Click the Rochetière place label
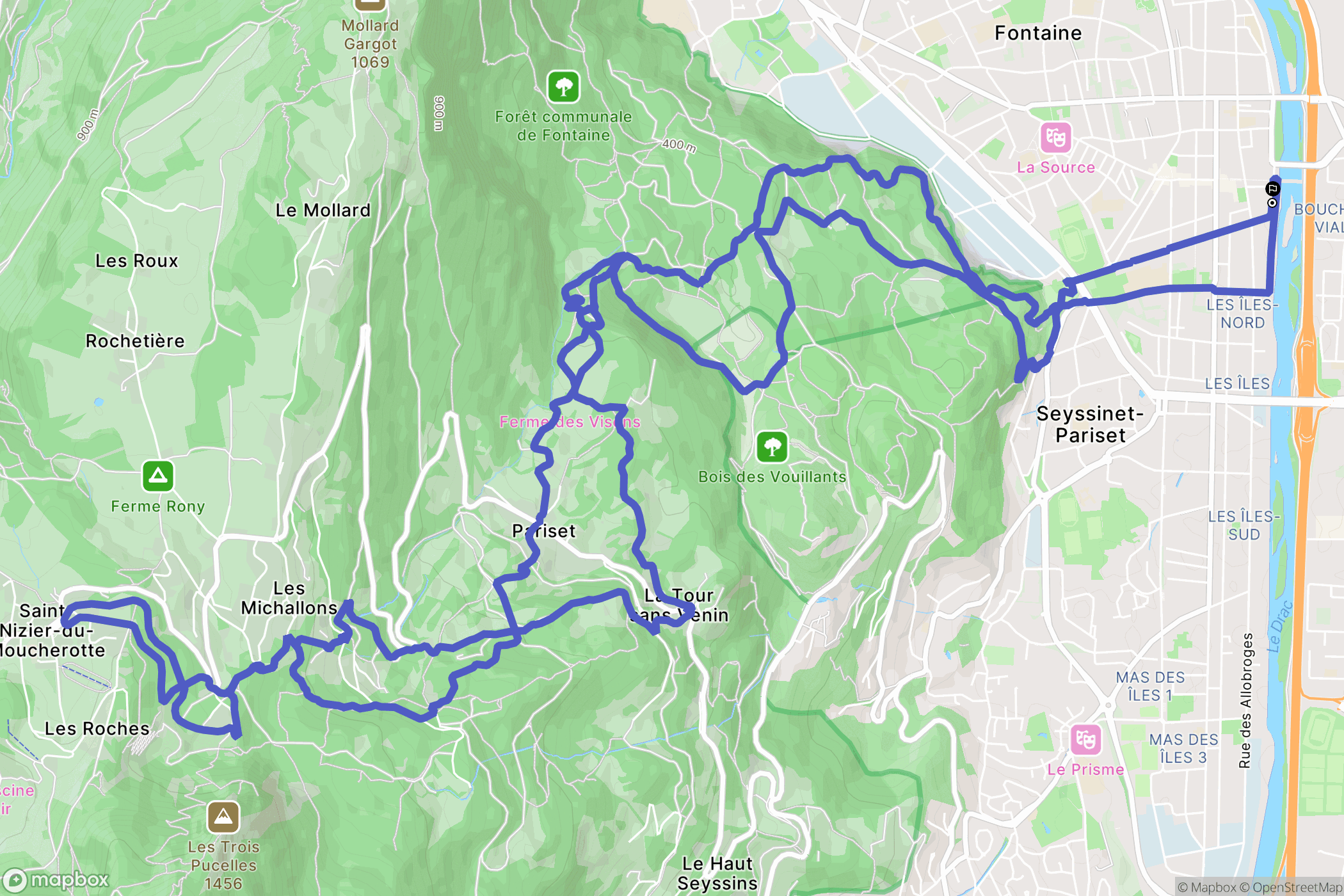 (x=135, y=340)
